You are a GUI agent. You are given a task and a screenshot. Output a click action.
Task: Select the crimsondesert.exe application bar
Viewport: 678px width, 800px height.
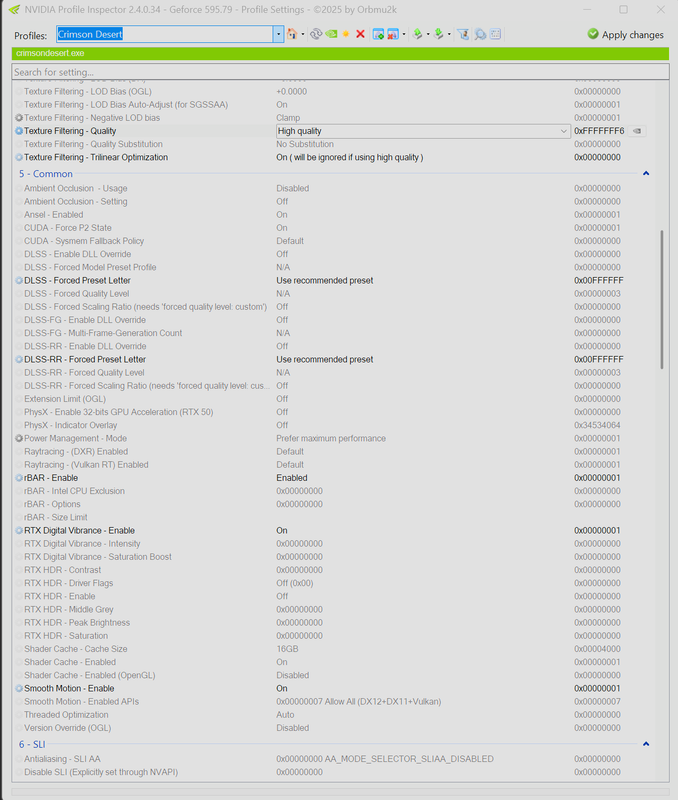[340, 53]
